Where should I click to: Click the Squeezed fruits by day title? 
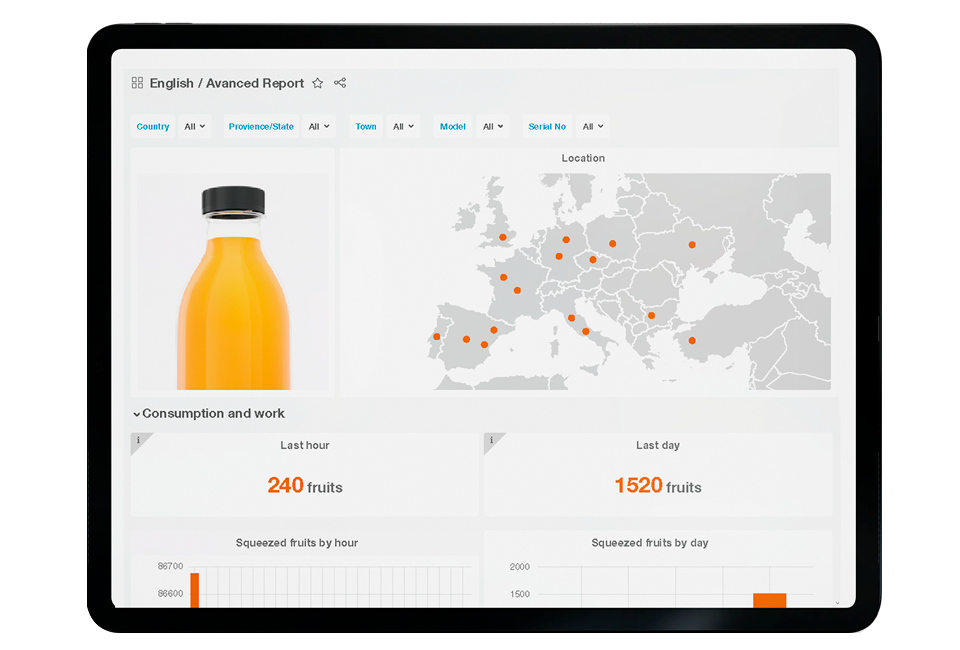click(650, 543)
